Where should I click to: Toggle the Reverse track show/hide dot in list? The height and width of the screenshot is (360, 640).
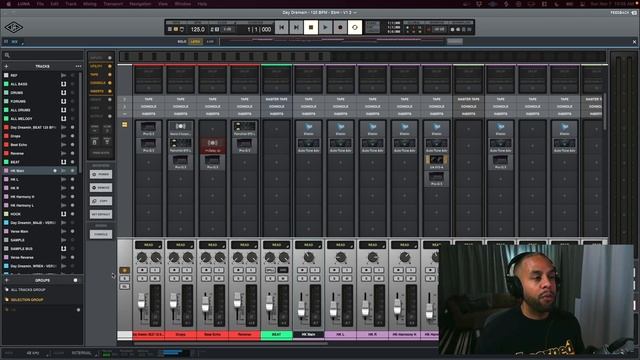coord(73,153)
